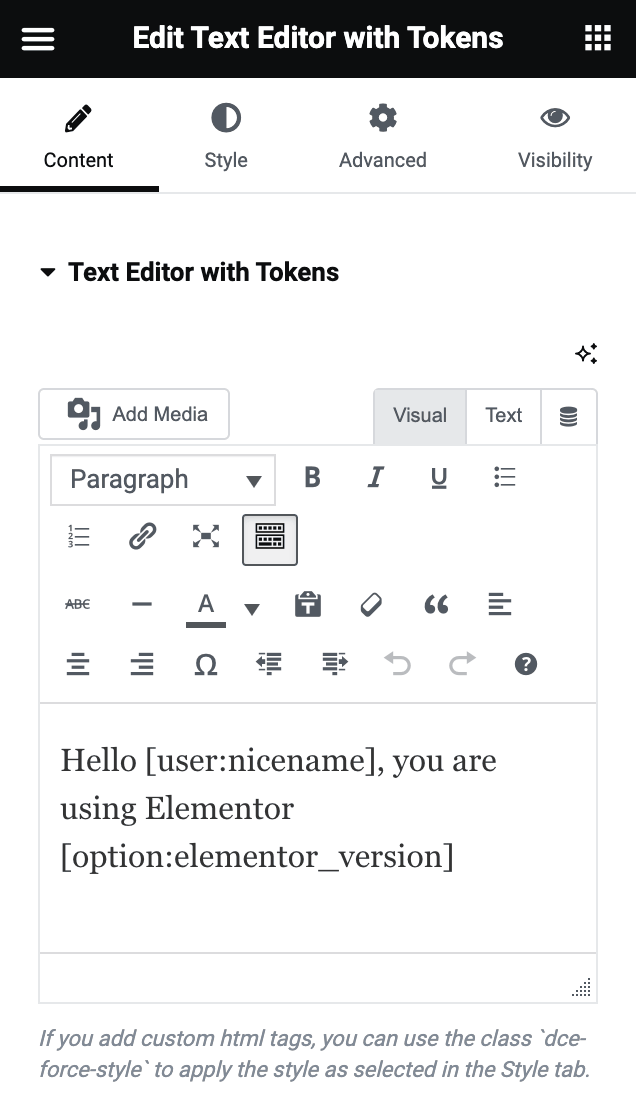The width and height of the screenshot is (636, 1106).
Task: Open the Style tab
Action: pyautogui.click(x=226, y=136)
